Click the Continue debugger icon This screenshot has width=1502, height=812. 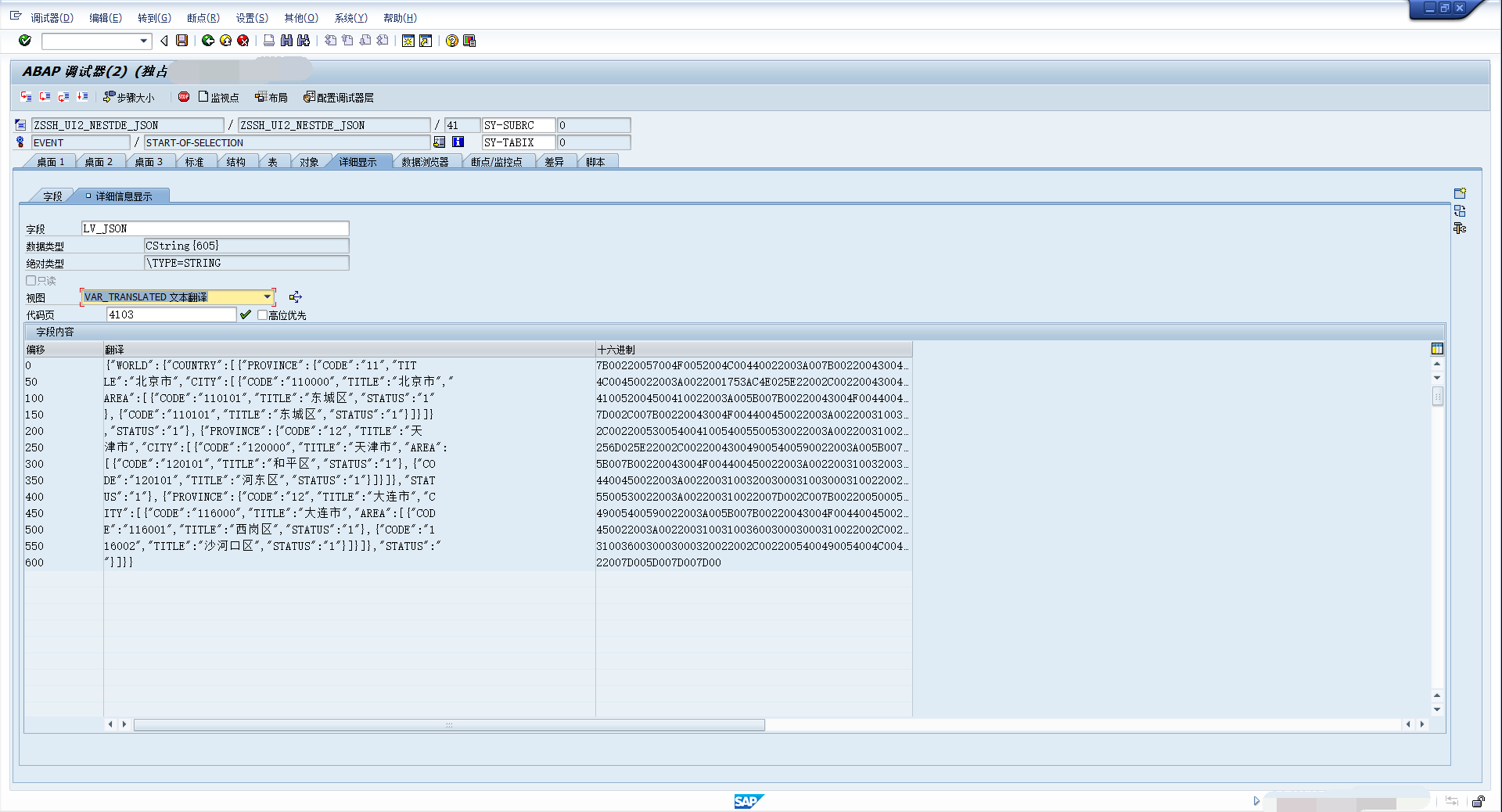83,97
